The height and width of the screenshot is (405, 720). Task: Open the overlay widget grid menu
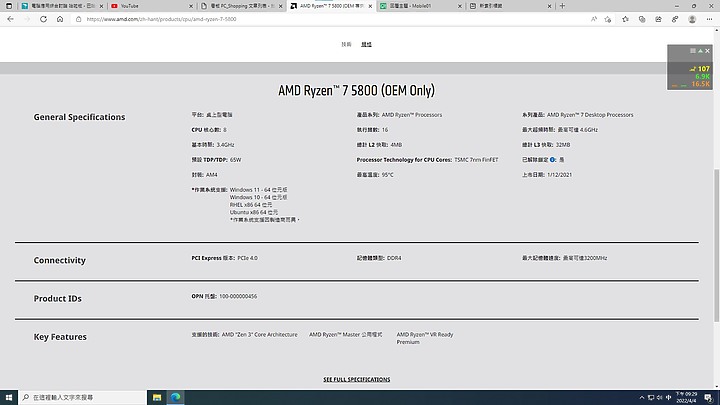[692, 51]
